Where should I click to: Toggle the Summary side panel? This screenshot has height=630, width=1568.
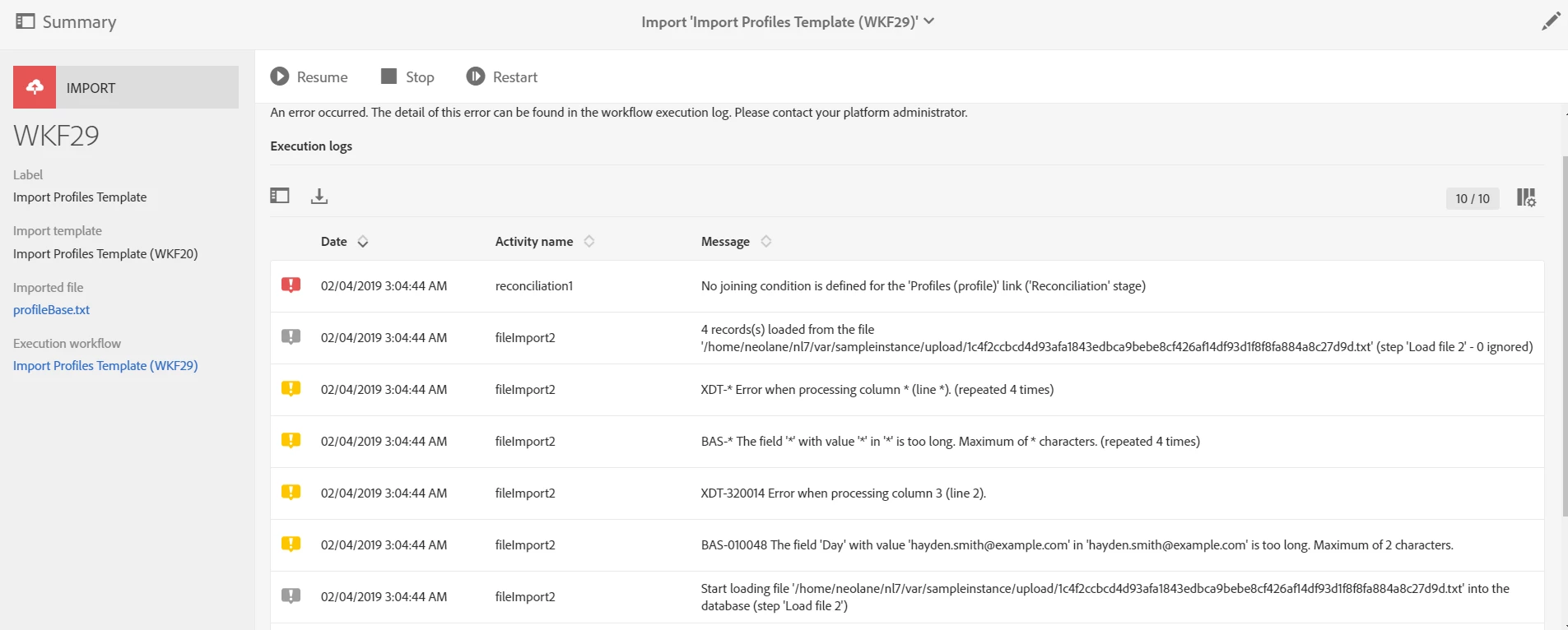26,21
